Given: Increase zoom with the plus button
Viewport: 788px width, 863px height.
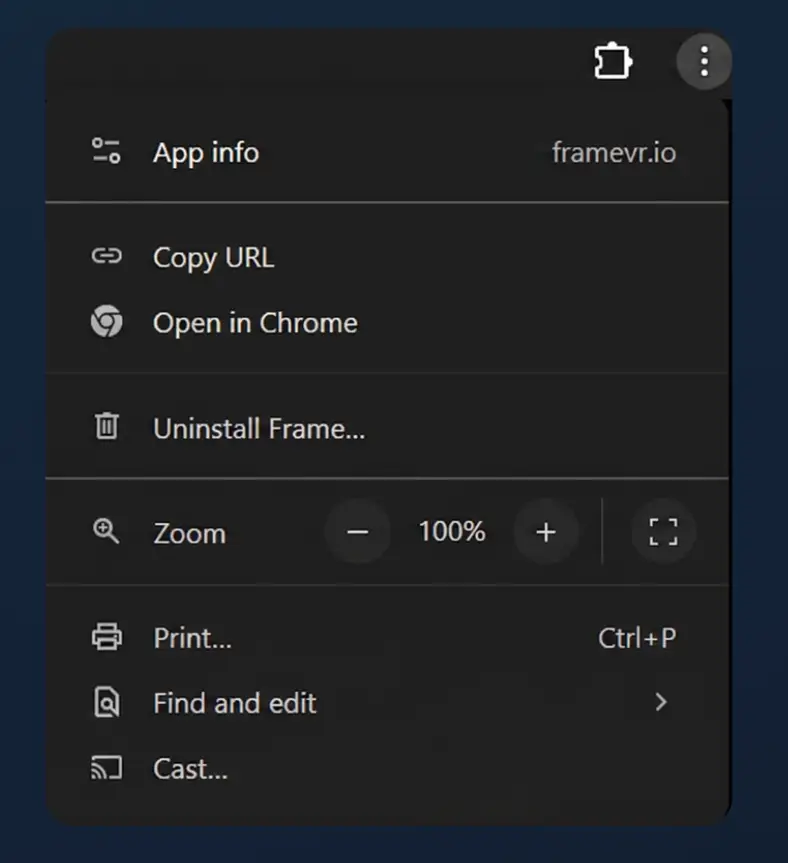Looking at the screenshot, I should click(x=546, y=531).
